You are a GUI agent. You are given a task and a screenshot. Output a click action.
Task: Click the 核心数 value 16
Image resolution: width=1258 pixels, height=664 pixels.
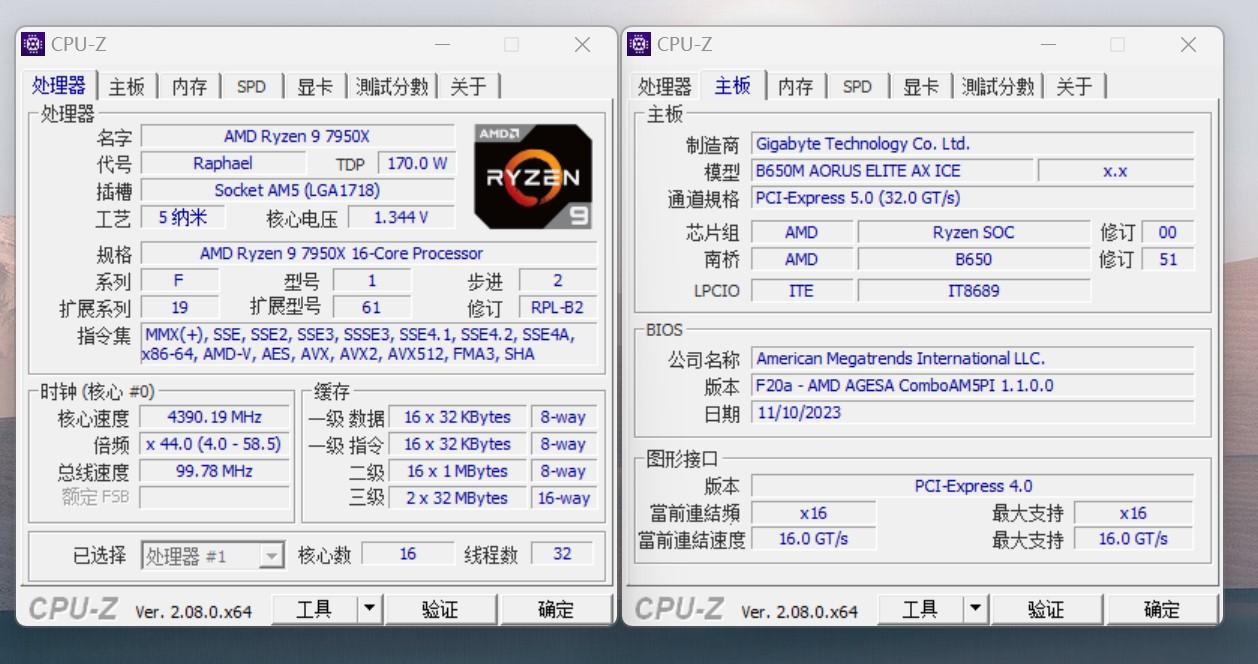(408, 554)
